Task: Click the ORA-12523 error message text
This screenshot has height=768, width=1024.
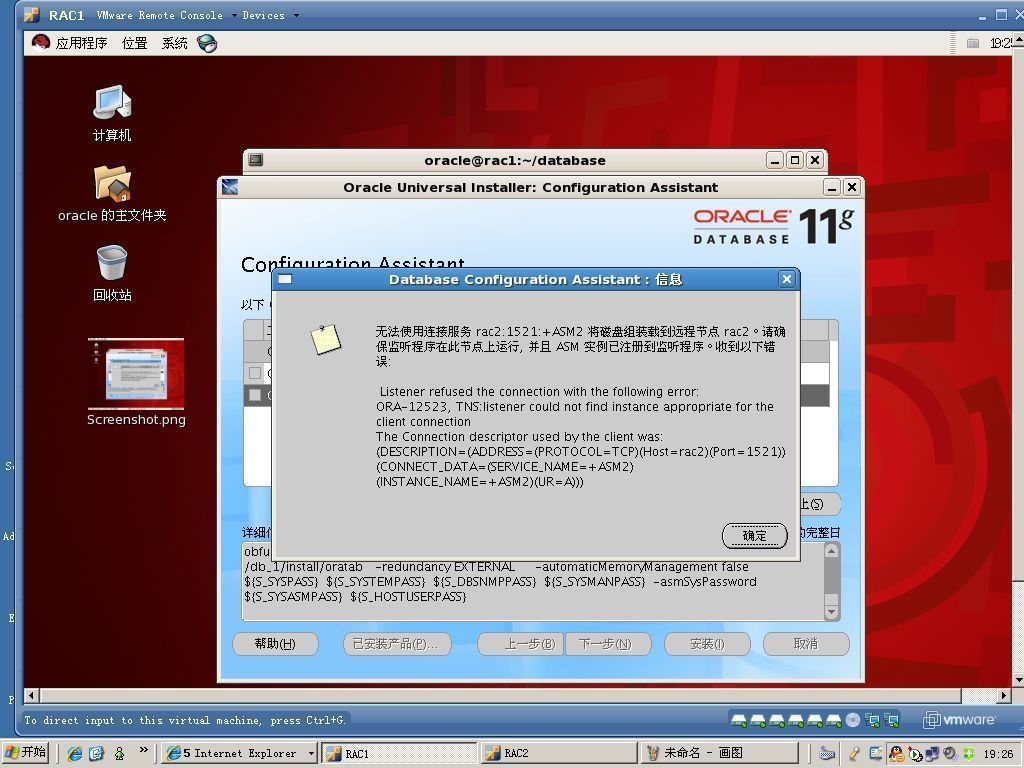Action: pyautogui.click(x=575, y=414)
